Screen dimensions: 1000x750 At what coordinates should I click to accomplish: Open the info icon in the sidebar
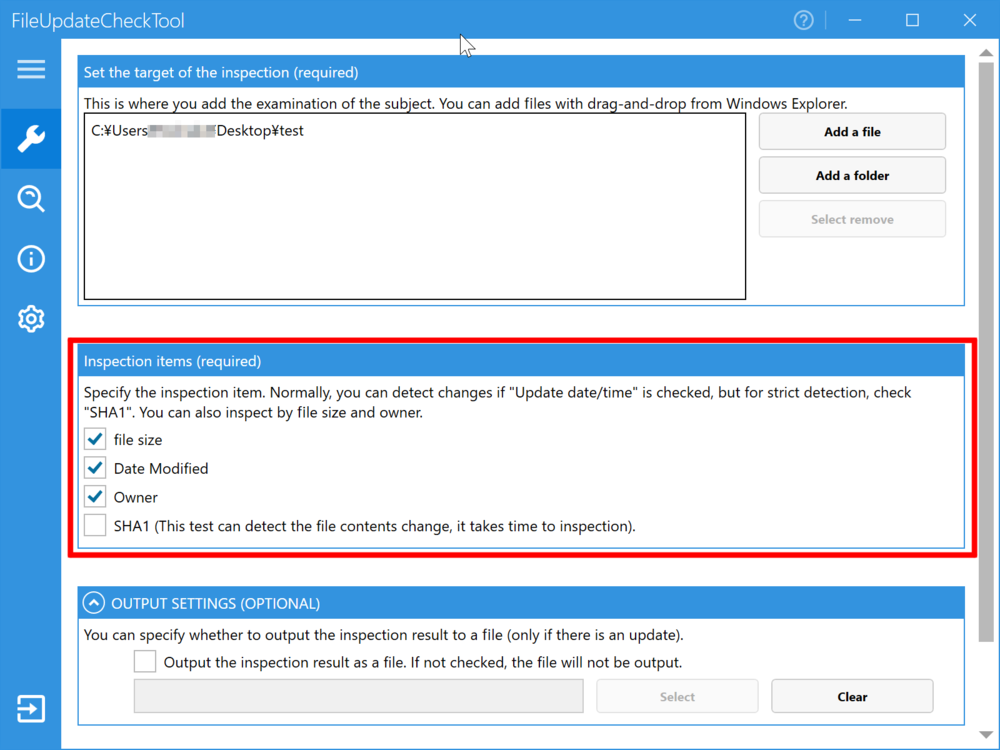click(31, 259)
